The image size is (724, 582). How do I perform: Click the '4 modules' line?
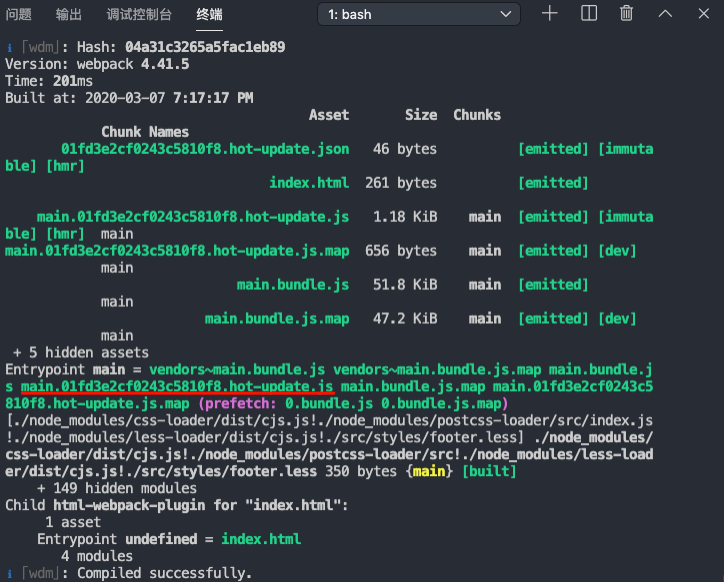pos(97,556)
